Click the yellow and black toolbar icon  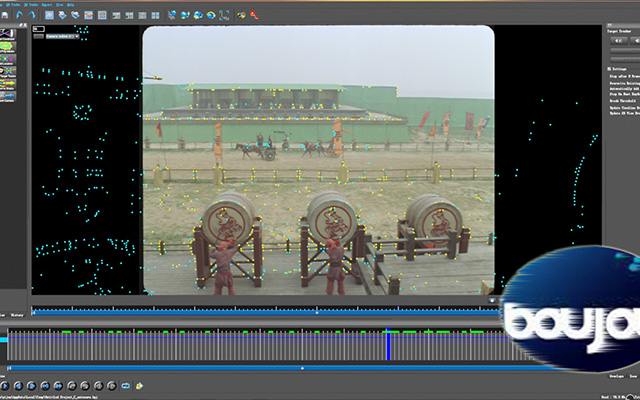pyautogui.click(x=241, y=16)
